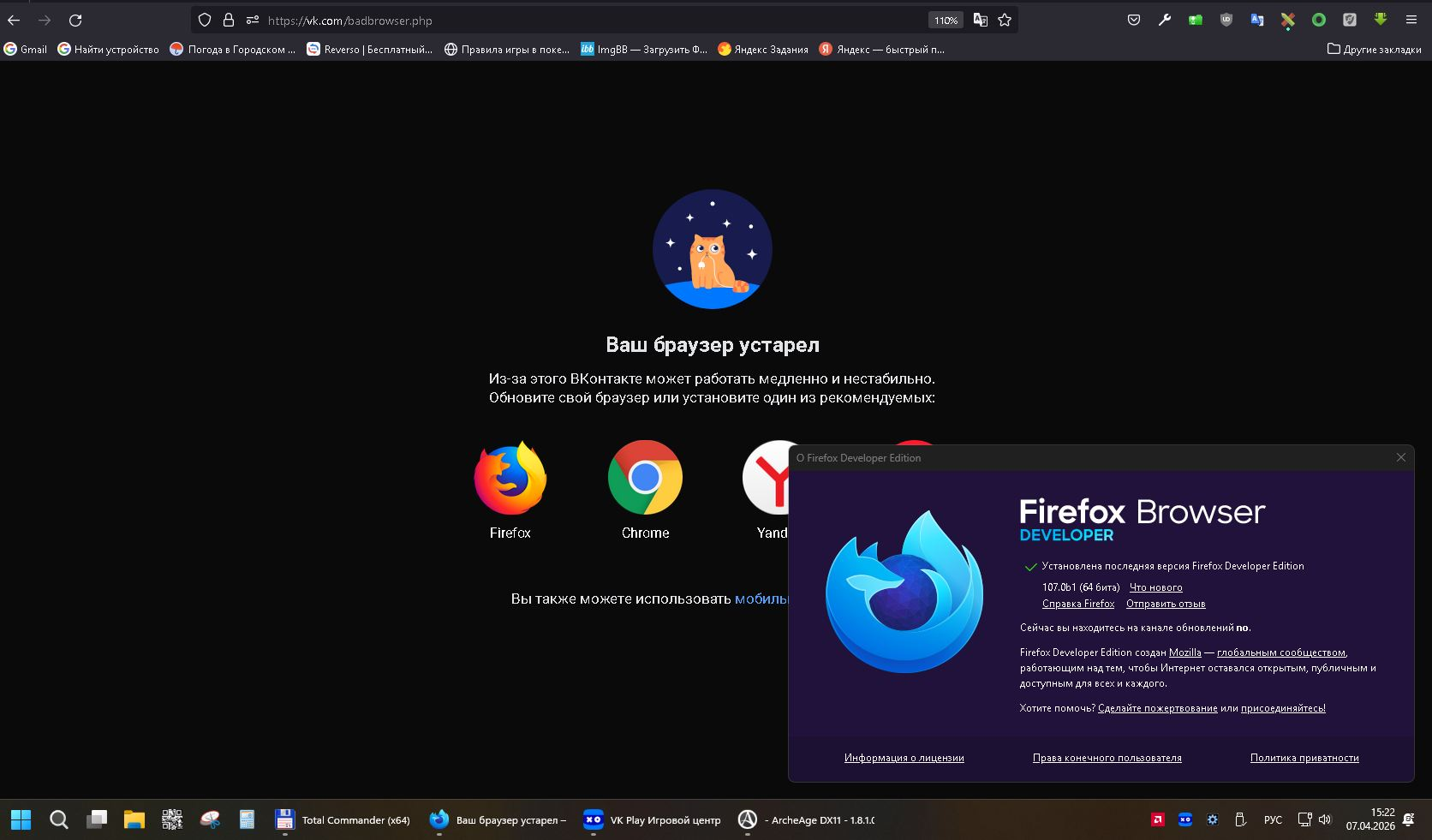Viewport: 1432px width, 840px height.
Task: Click the safely remove USB tray icon
Action: coord(1239,820)
